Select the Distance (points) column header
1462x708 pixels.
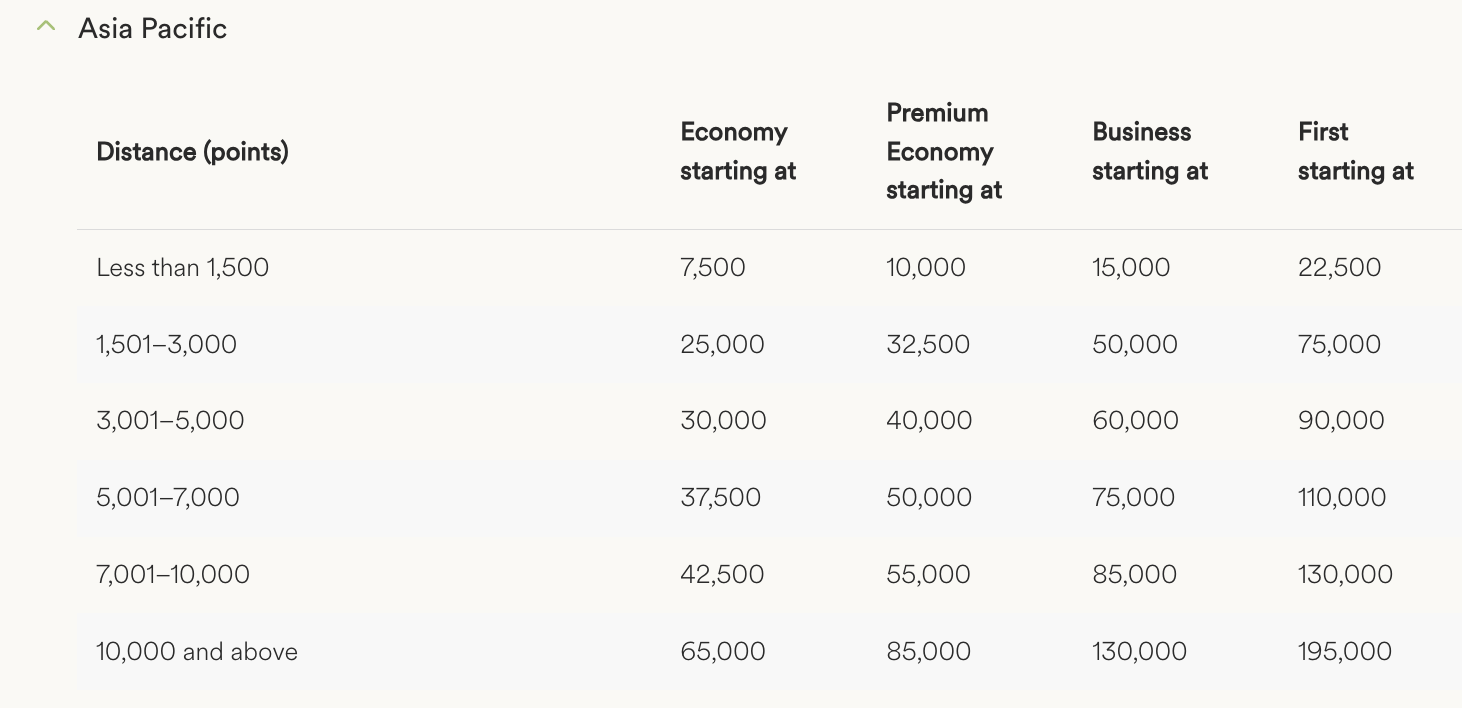point(192,152)
